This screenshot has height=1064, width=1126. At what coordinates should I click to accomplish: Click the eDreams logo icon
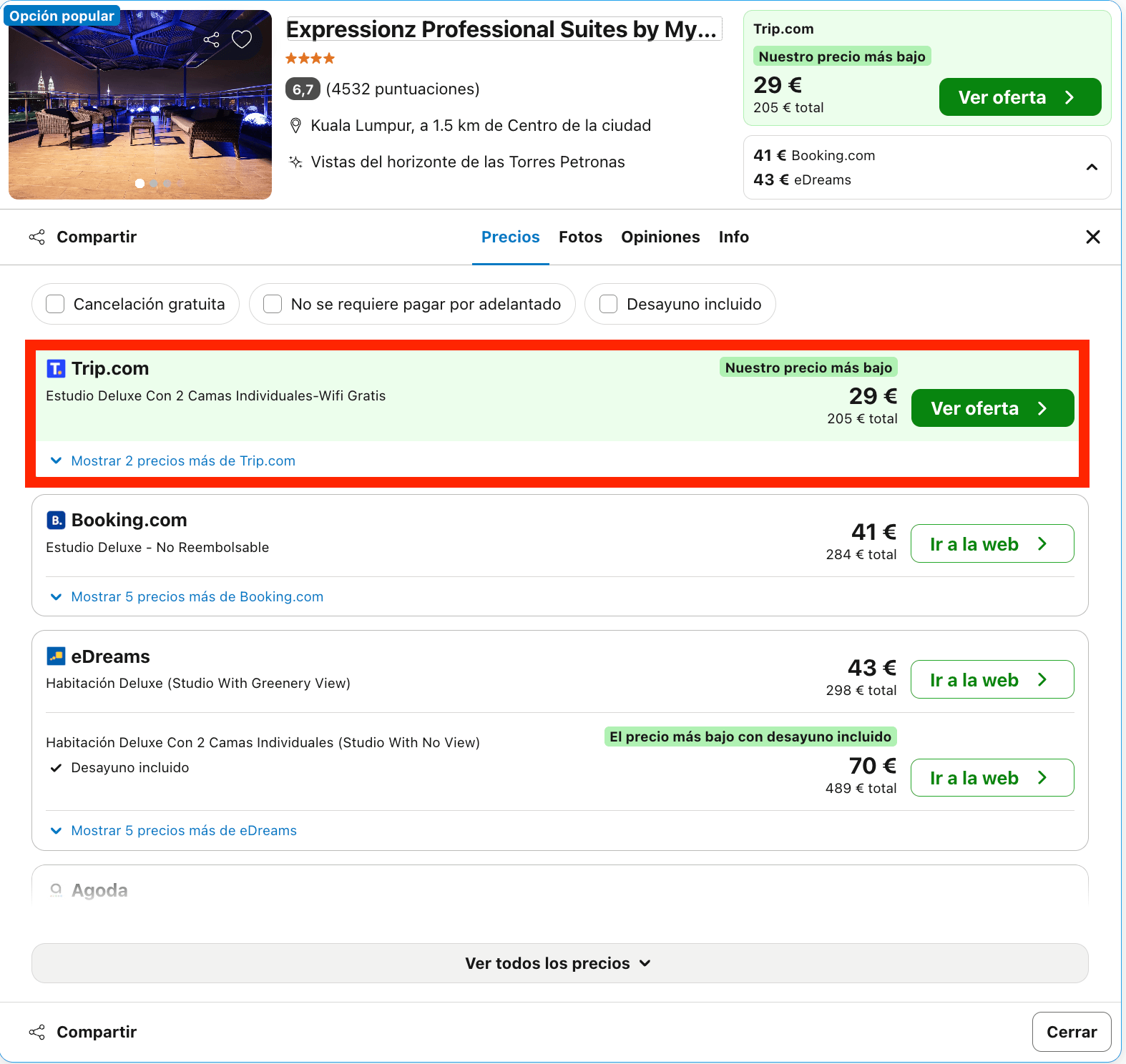(x=56, y=656)
